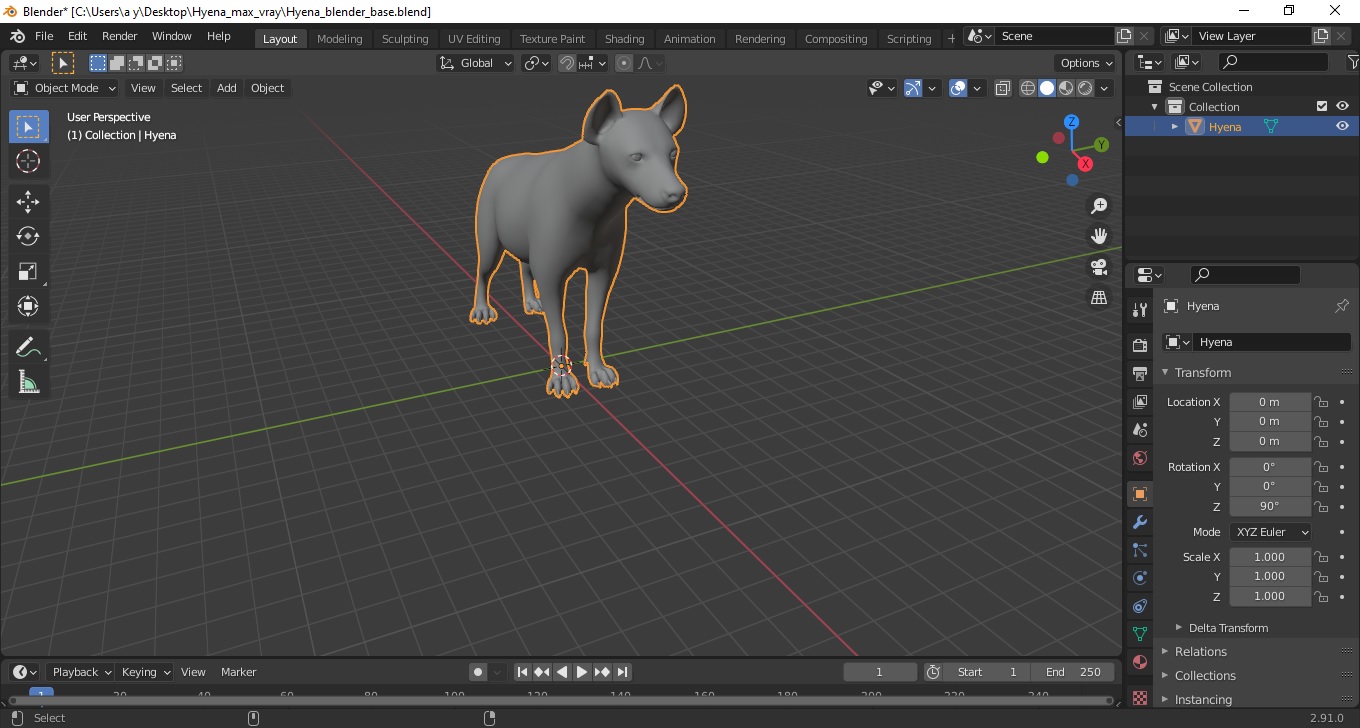
Task: Toggle Collection exclude checkbox in outliner
Action: click(1322, 106)
